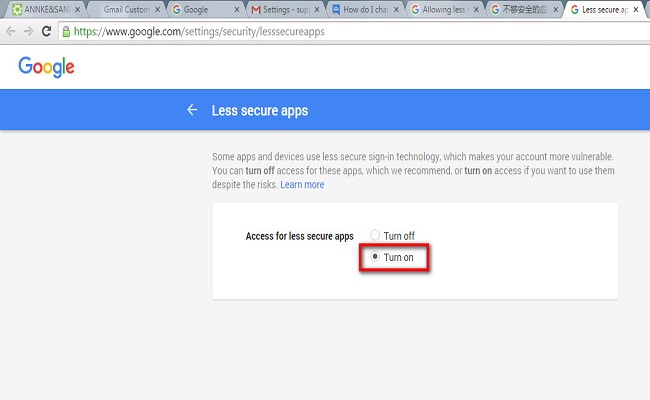650x400 pixels.
Task: Close the Allowing less secure tab
Action: coord(476,10)
